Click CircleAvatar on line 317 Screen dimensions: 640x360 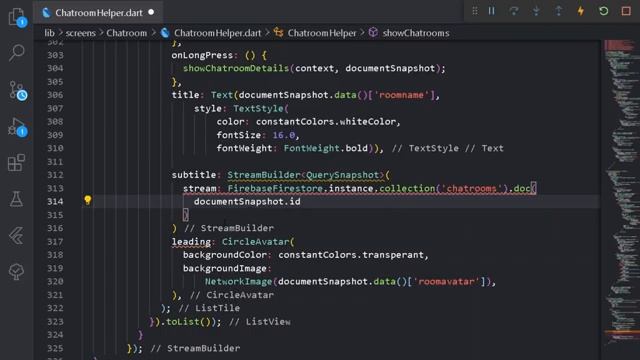tap(255, 242)
